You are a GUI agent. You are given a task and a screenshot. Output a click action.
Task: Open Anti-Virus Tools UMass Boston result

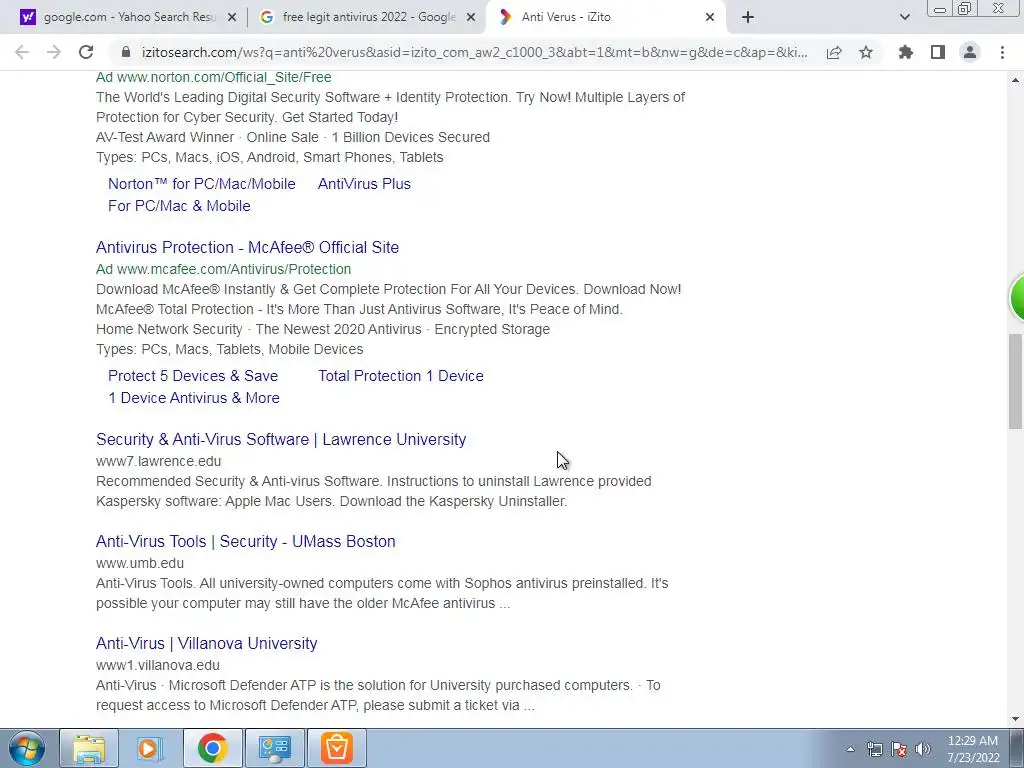click(x=246, y=541)
